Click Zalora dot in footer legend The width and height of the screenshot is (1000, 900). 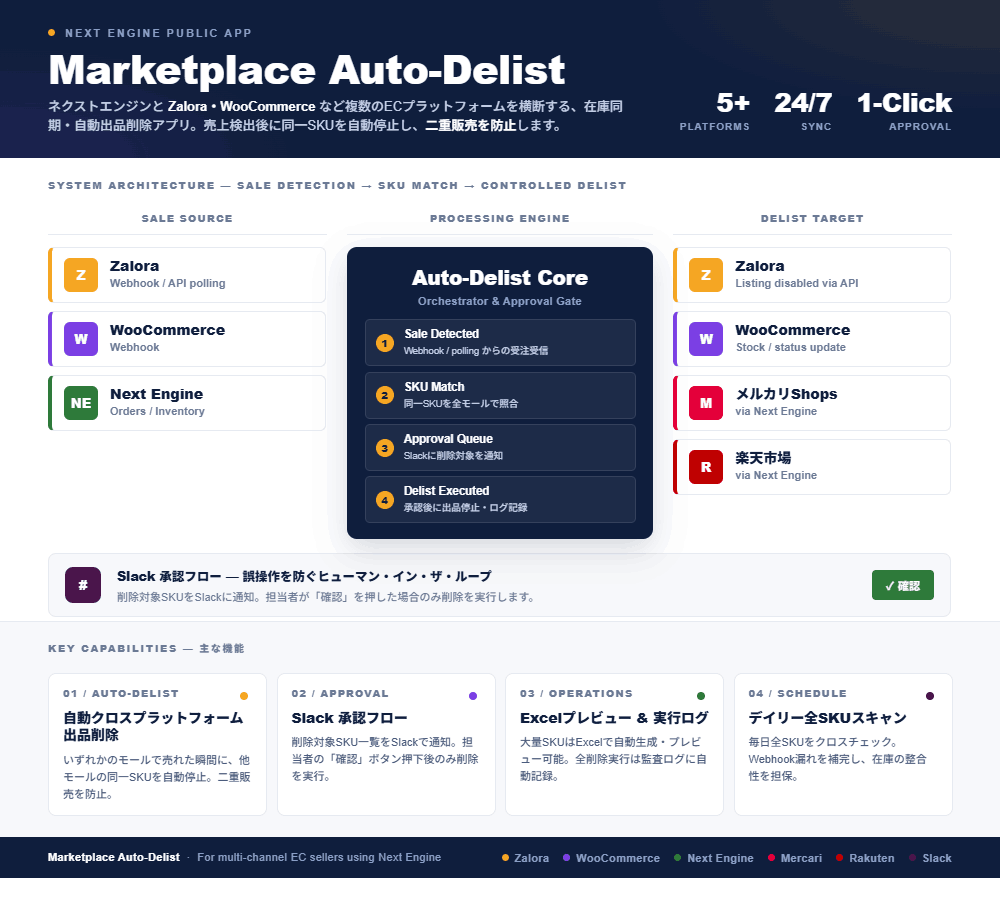pos(505,858)
